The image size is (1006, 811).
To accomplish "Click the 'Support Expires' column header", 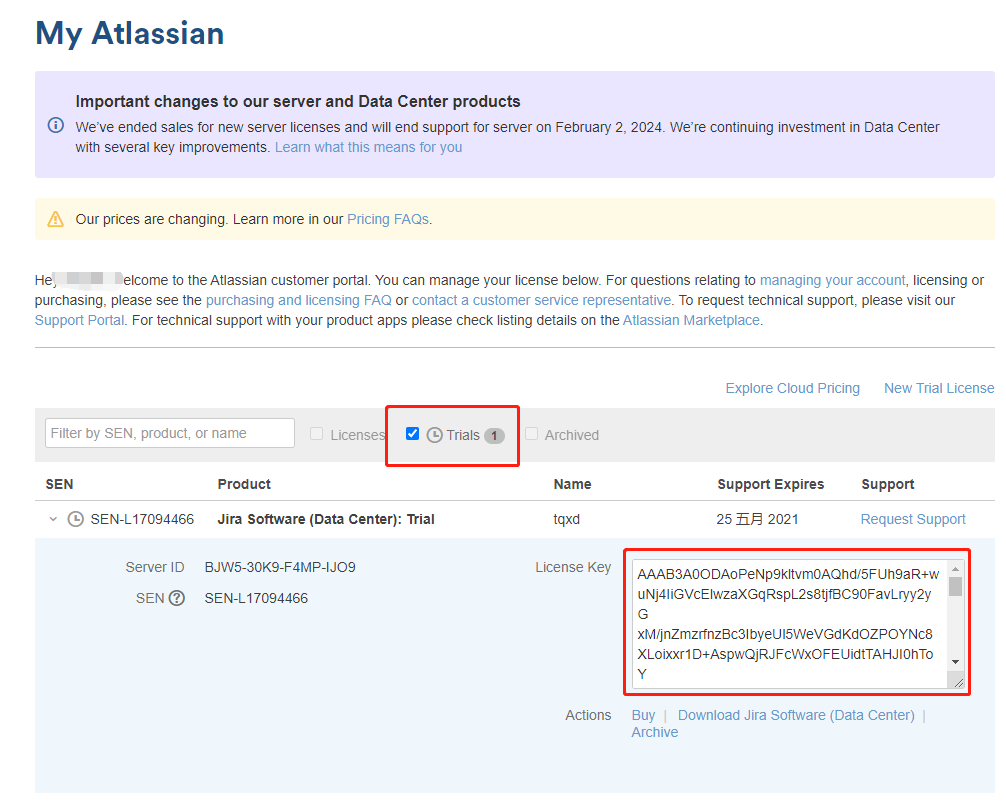I will coord(771,484).
